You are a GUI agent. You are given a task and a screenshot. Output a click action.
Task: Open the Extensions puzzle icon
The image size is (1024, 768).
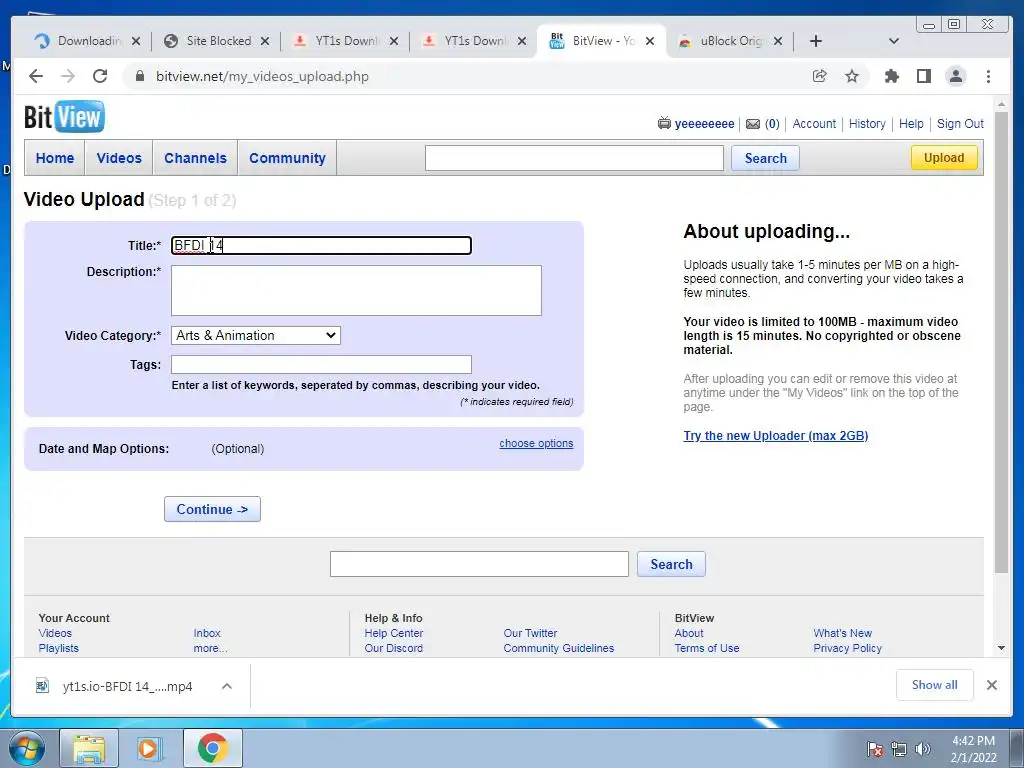[891, 76]
